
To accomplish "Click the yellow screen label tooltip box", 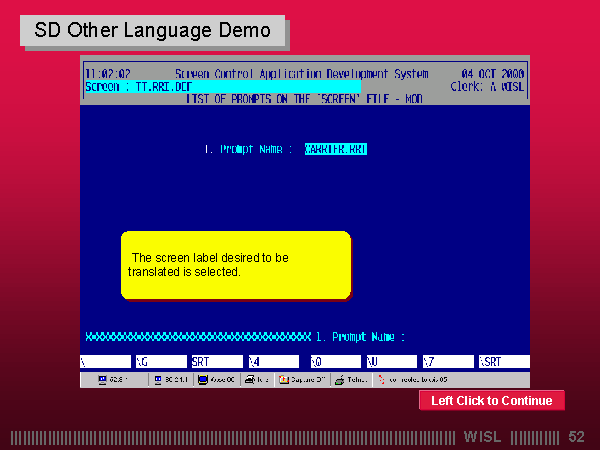I will coord(236,265).
